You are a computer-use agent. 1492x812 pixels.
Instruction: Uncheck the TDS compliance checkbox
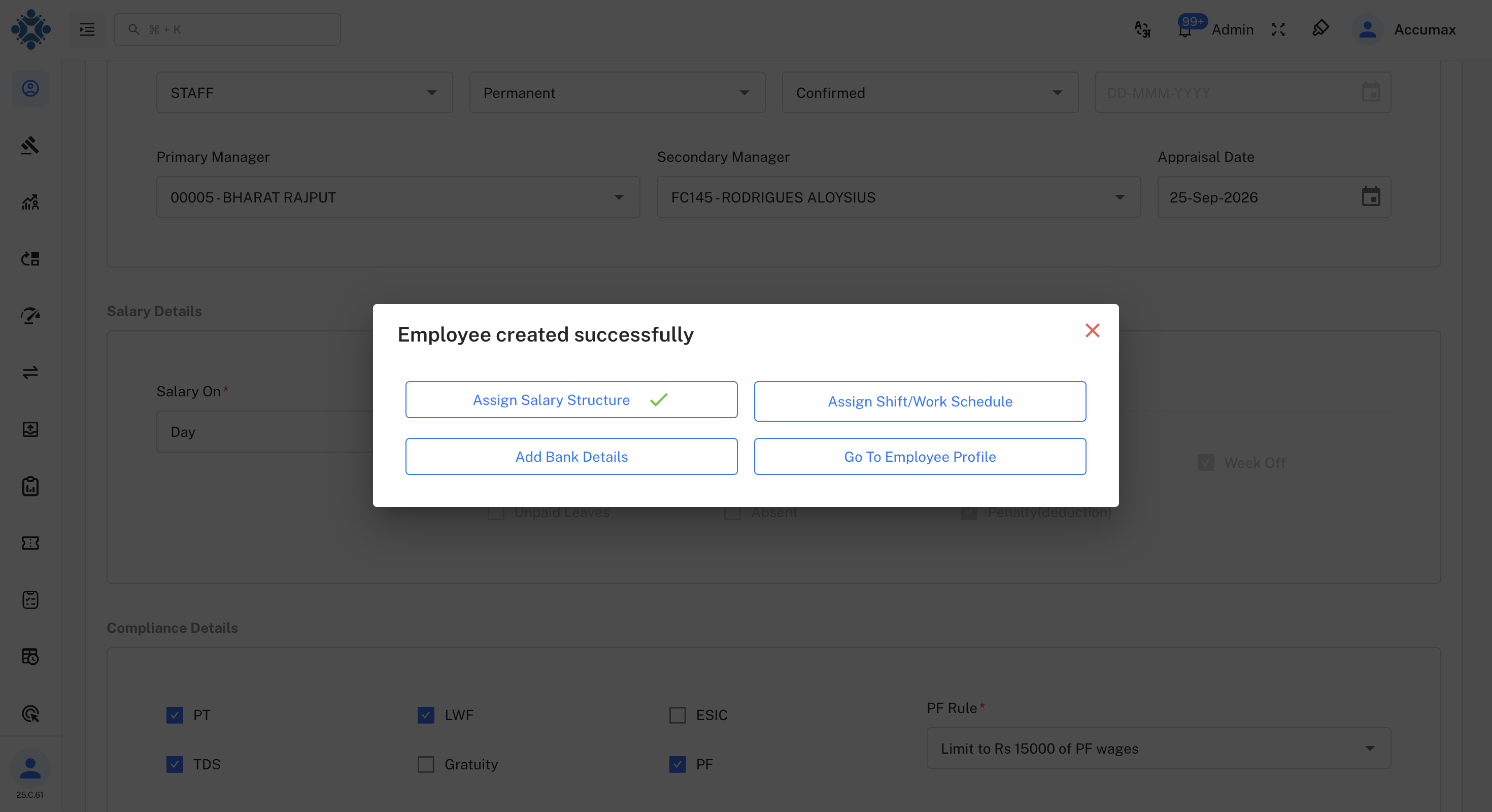[175, 764]
